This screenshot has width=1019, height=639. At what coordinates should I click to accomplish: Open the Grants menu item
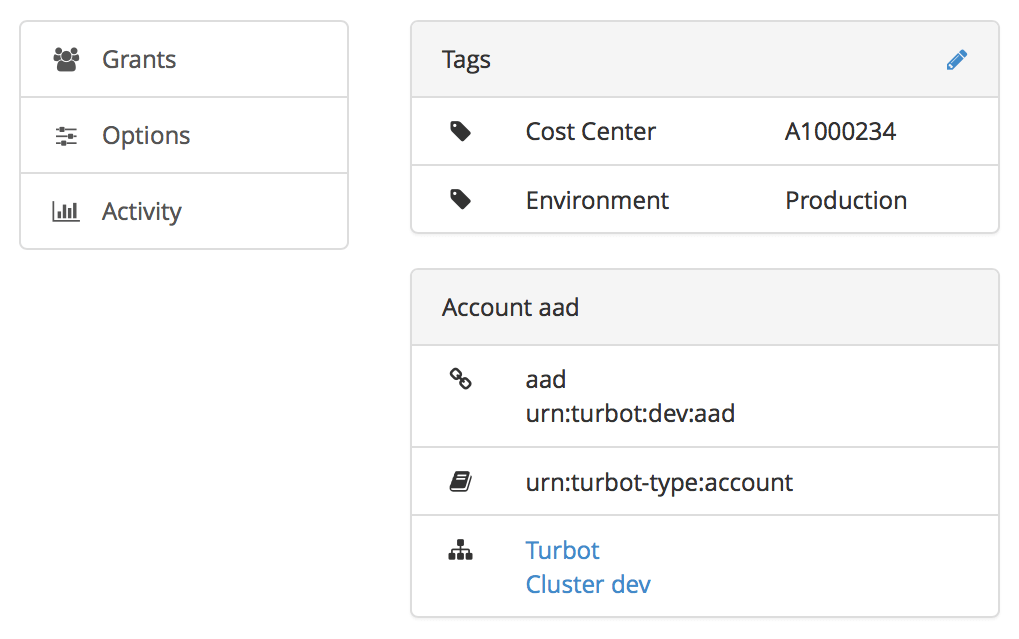point(184,59)
